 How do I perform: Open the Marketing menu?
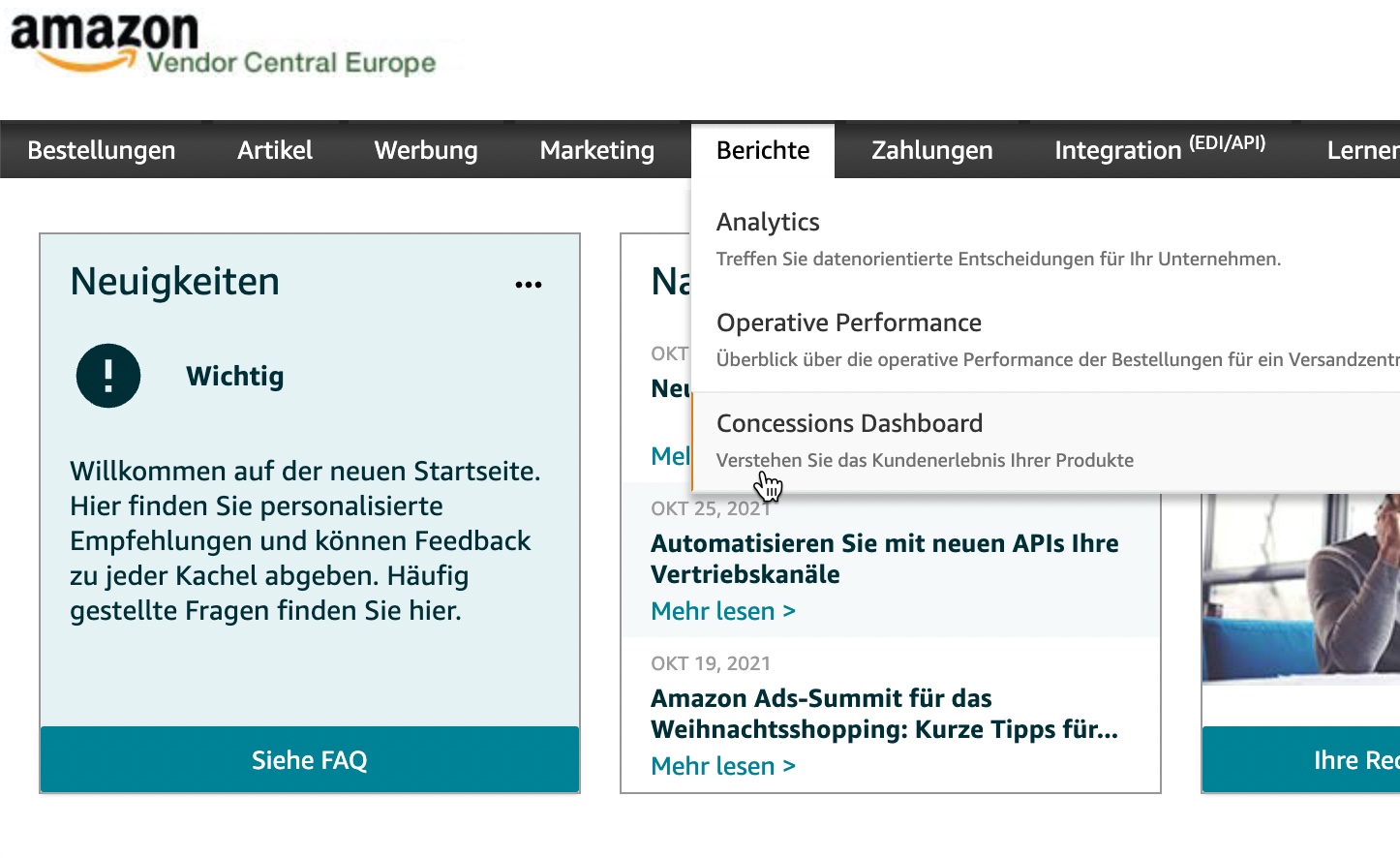597,150
